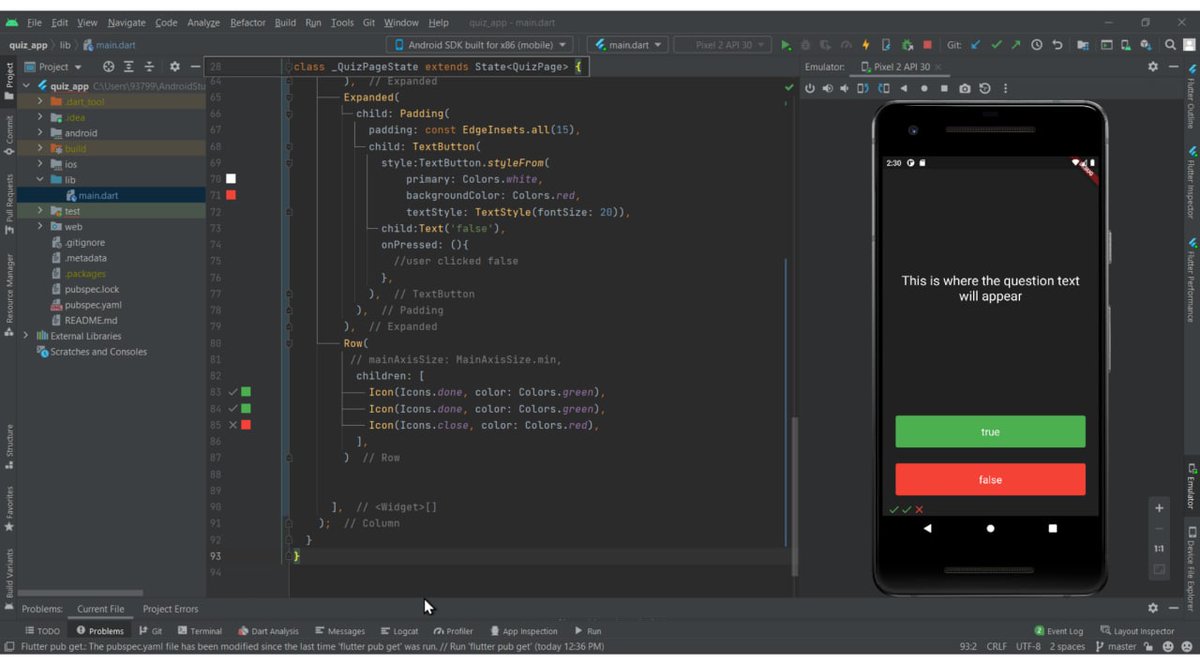Tap the green true button in emulator
This screenshot has width=1200, height=665.
[x=990, y=432]
